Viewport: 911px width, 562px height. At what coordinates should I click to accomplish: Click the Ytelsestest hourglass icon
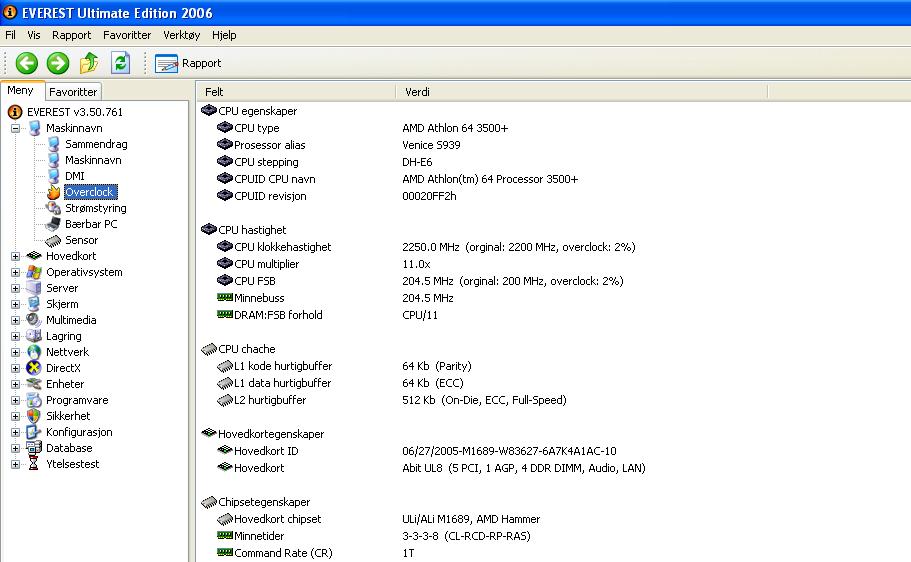click(x=34, y=464)
